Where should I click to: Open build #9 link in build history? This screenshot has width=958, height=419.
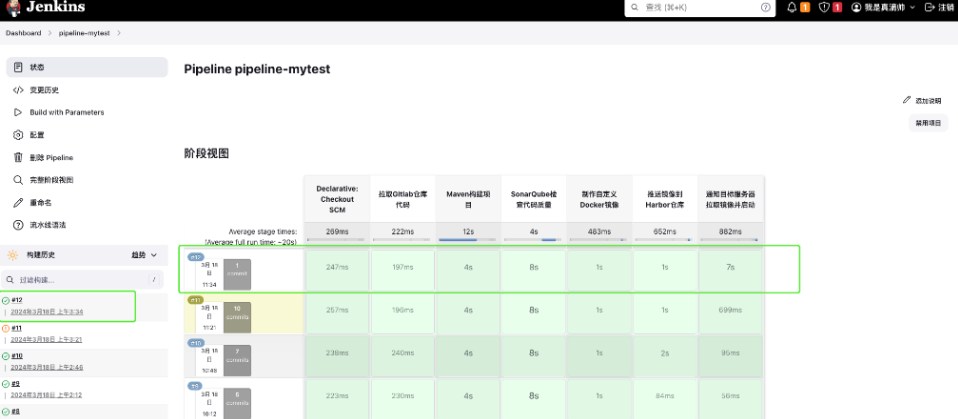[15, 384]
